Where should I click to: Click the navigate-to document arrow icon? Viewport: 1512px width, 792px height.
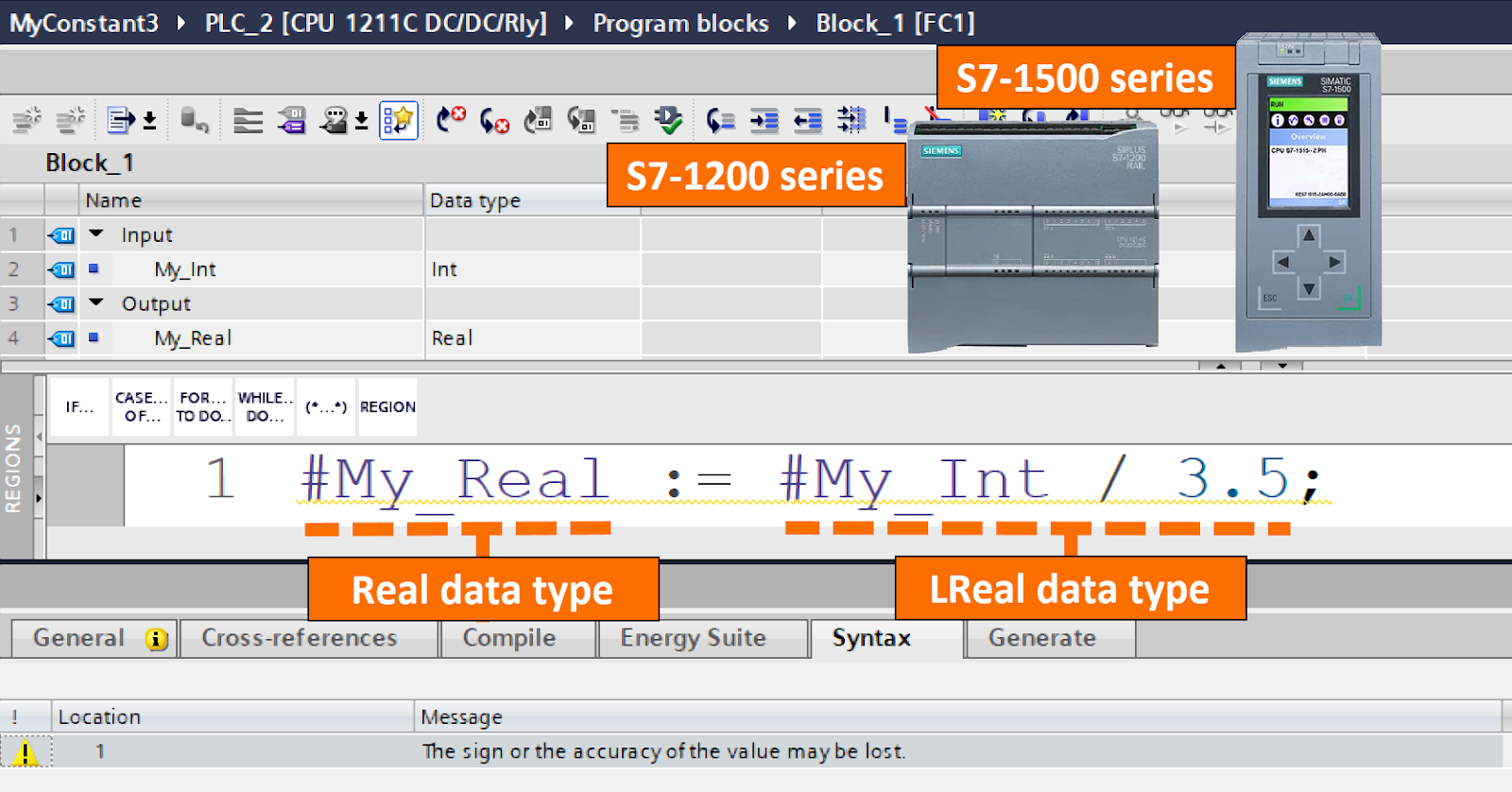[x=120, y=120]
